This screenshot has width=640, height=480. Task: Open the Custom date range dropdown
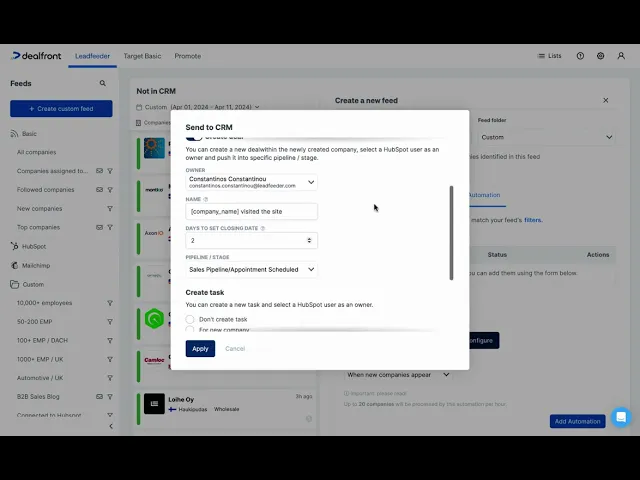coord(198,107)
